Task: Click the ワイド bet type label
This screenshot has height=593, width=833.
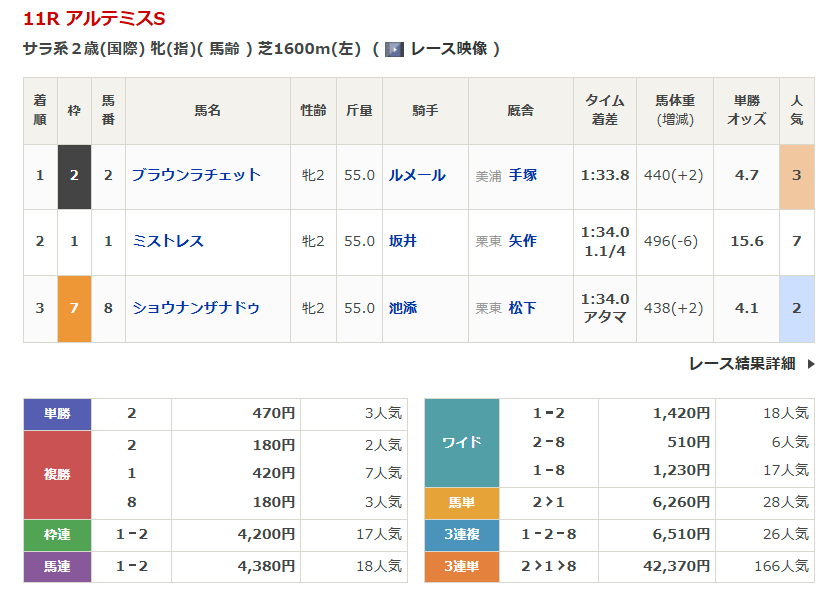Action: (461, 441)
